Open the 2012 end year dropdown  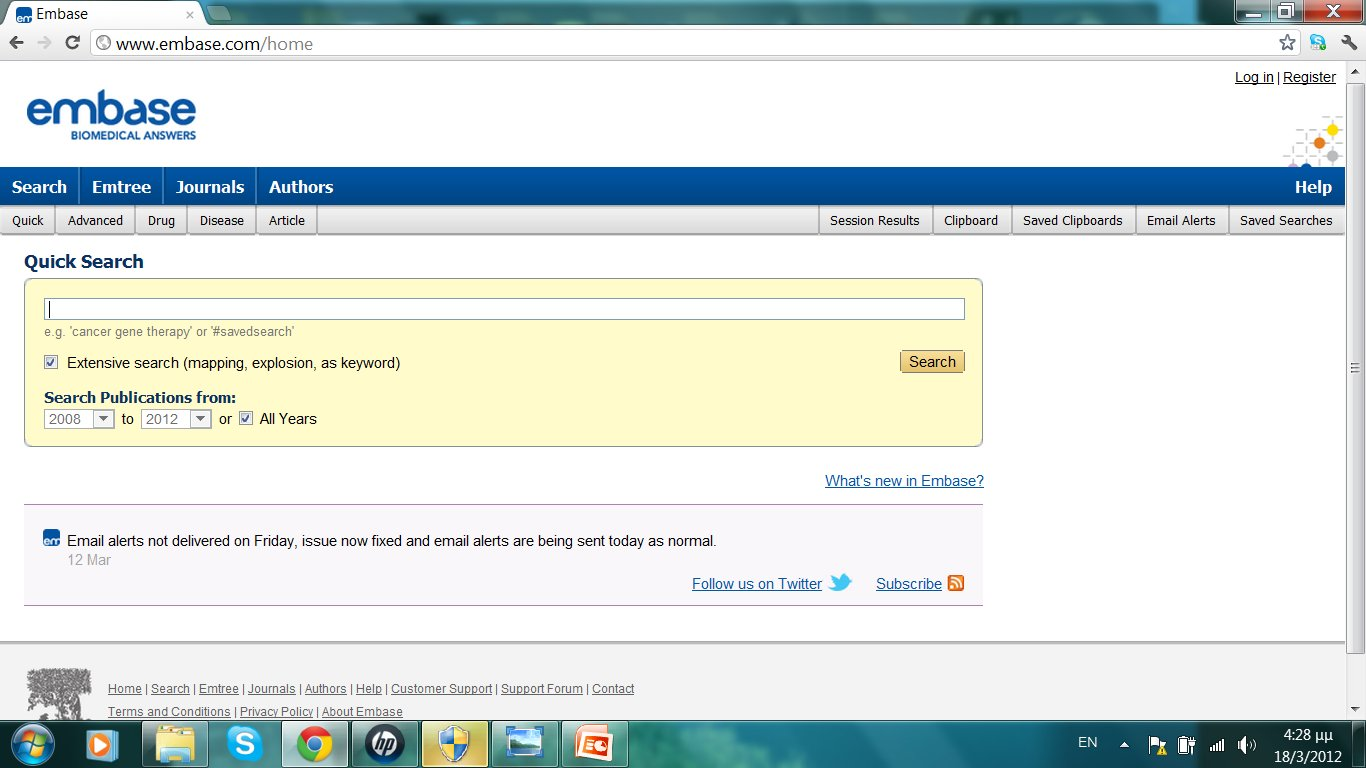[x=176, y=419]
